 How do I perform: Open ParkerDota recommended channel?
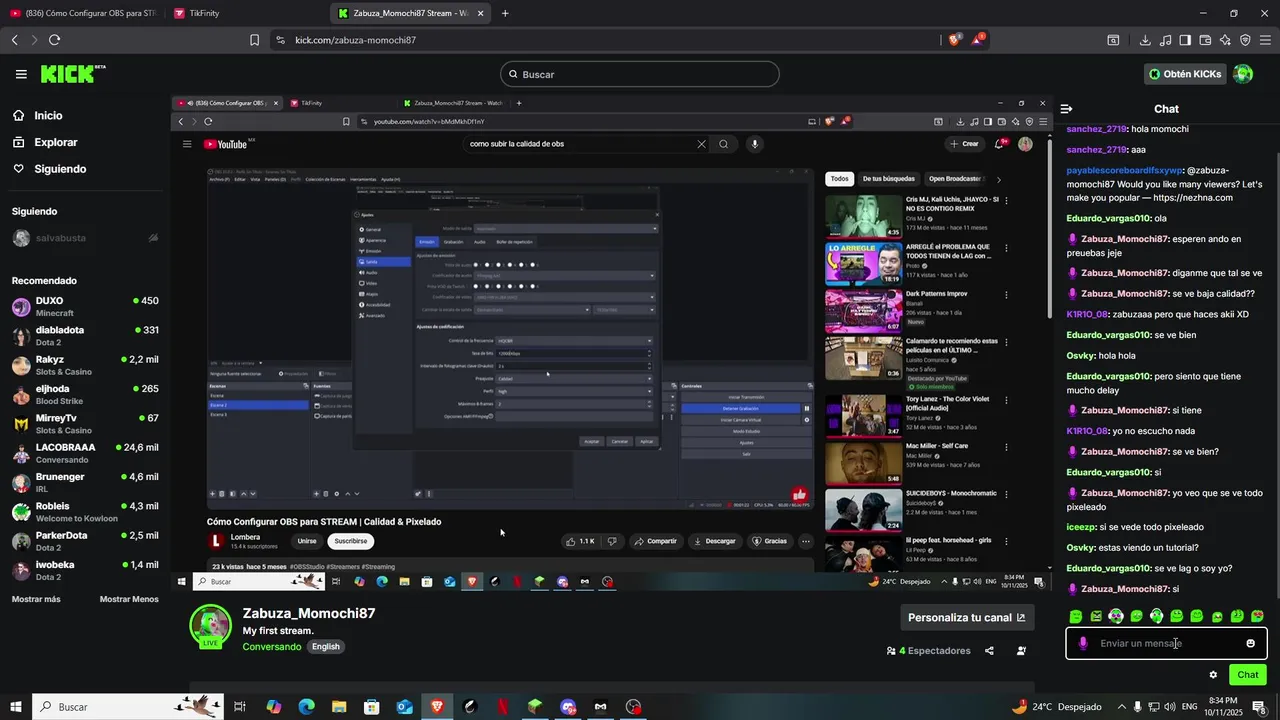click(x=85, y=541)
